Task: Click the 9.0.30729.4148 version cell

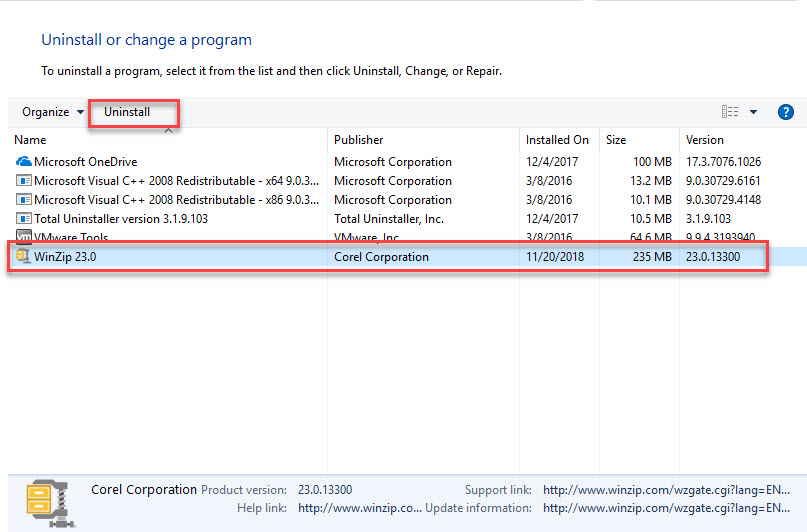Action: click(x=723, y=200)
